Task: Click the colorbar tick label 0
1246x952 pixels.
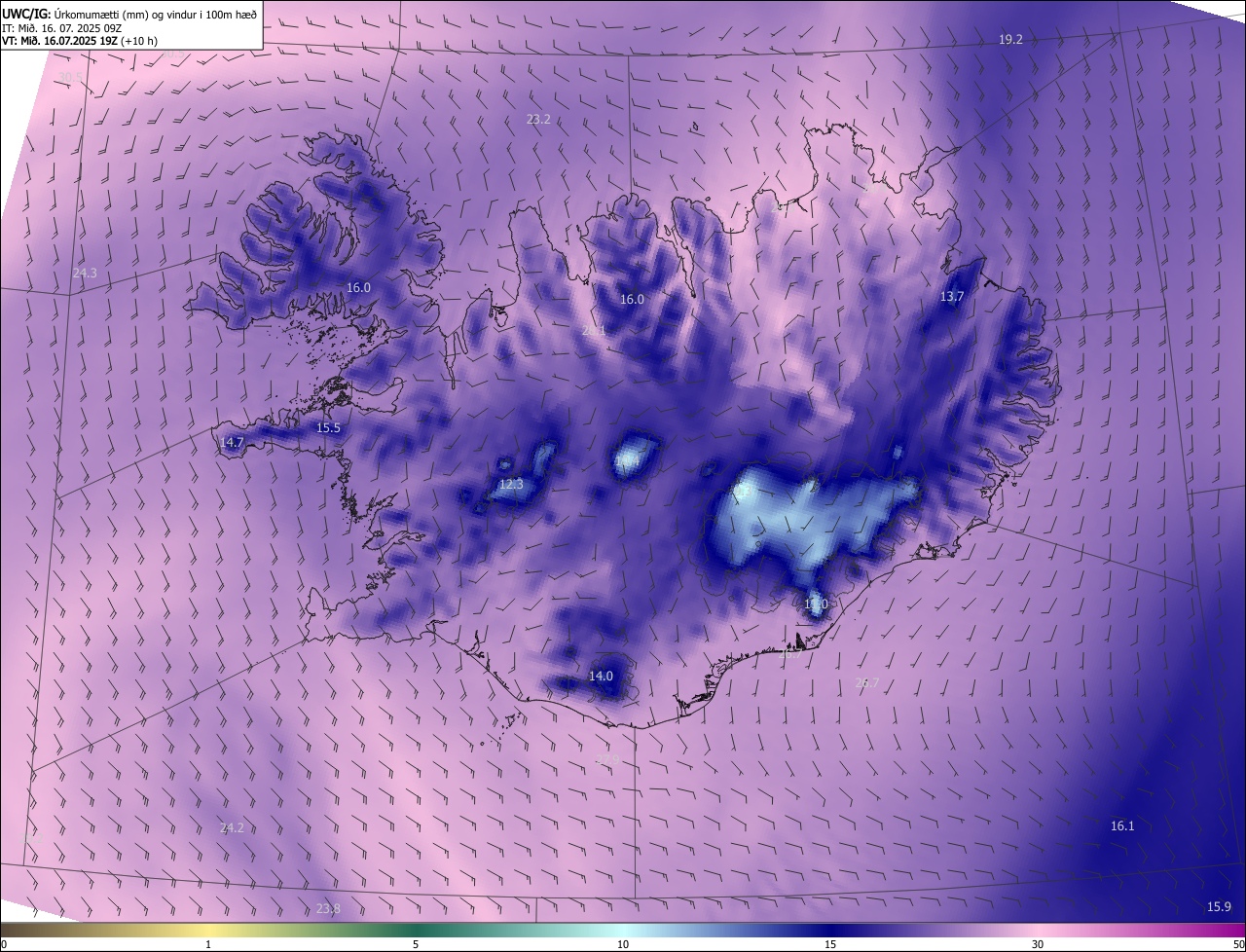Action: [x=3, y=944]
